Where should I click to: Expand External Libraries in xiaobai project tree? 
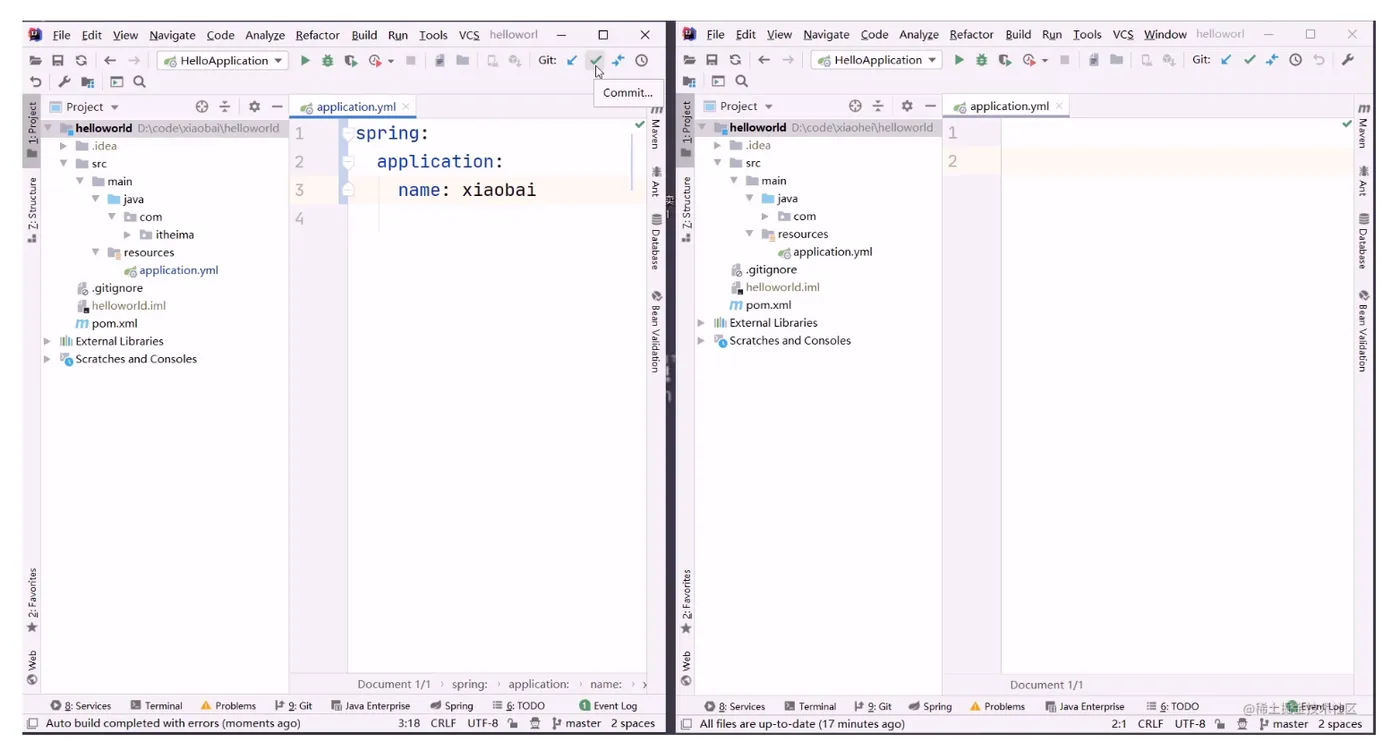(47, 342)
